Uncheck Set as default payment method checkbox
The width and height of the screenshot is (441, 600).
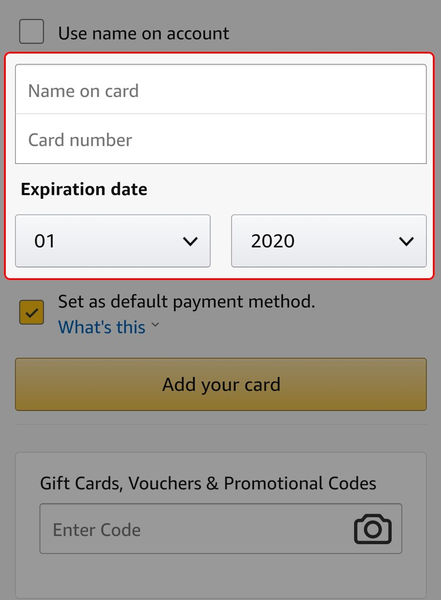[31, 312]
